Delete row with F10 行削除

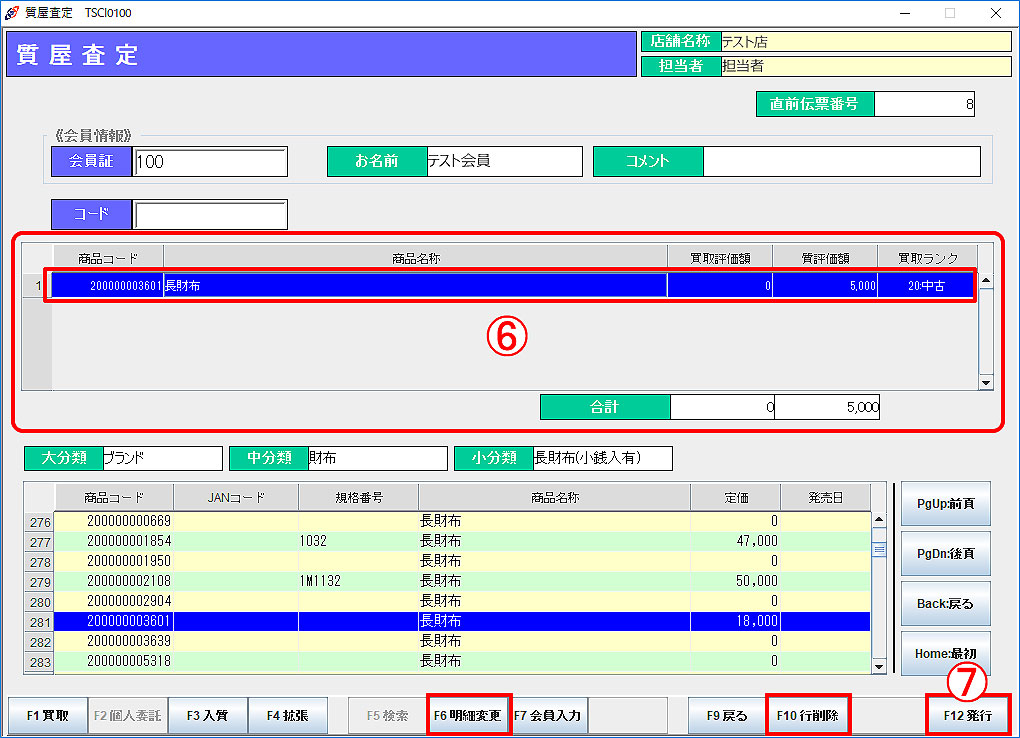[807, 716]
